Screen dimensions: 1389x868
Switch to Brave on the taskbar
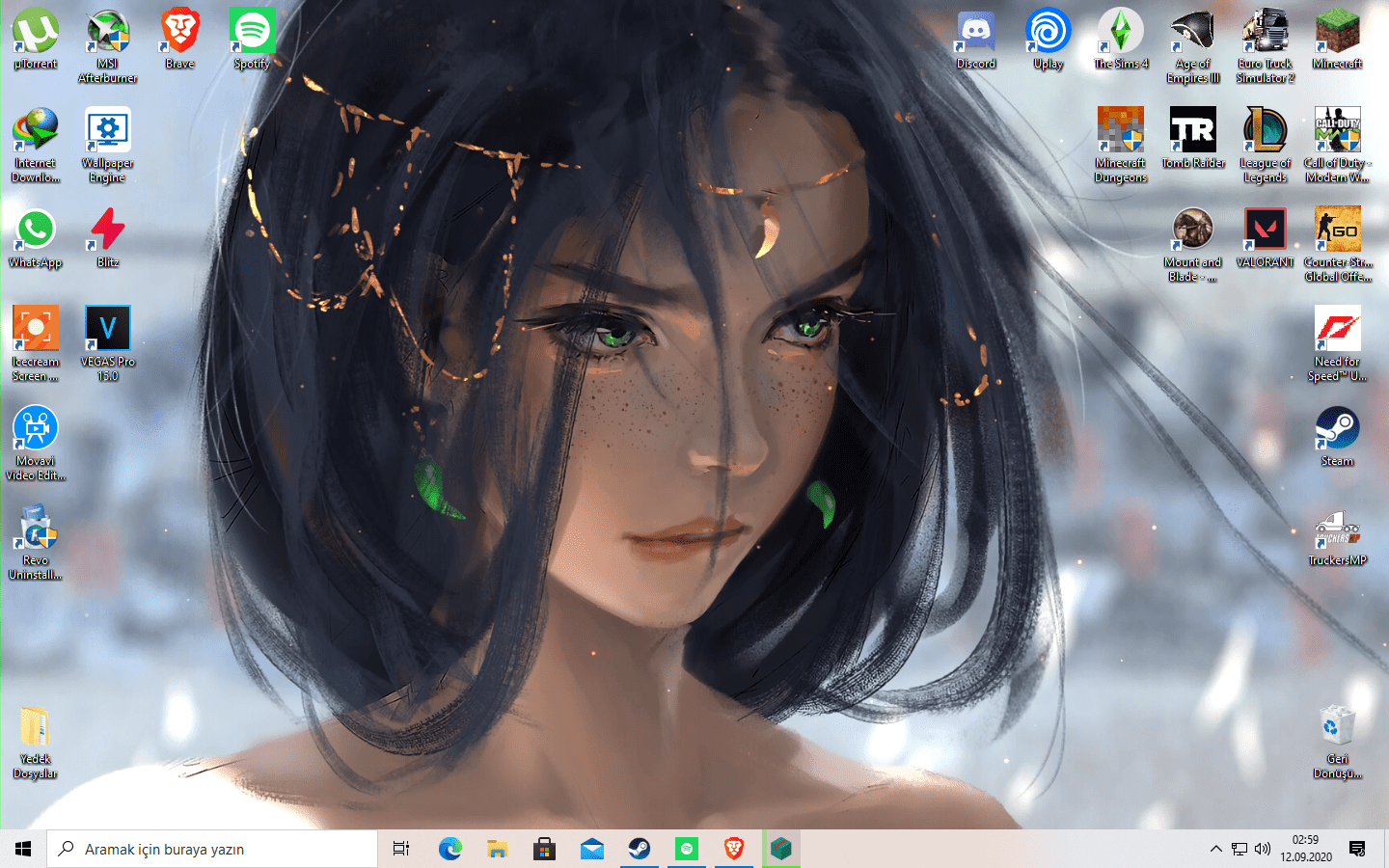[733, 849]
